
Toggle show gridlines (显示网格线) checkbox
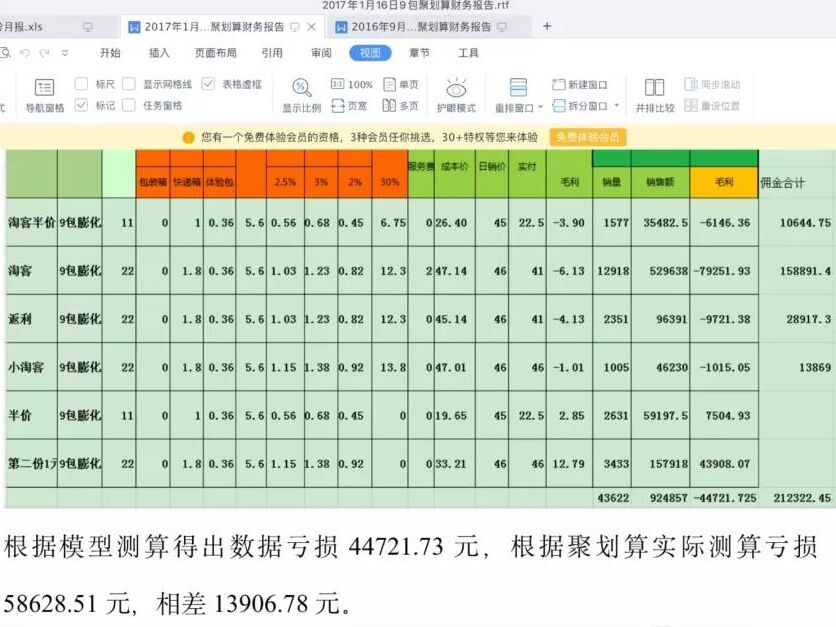pyautogui.click(x=129, y=85)
